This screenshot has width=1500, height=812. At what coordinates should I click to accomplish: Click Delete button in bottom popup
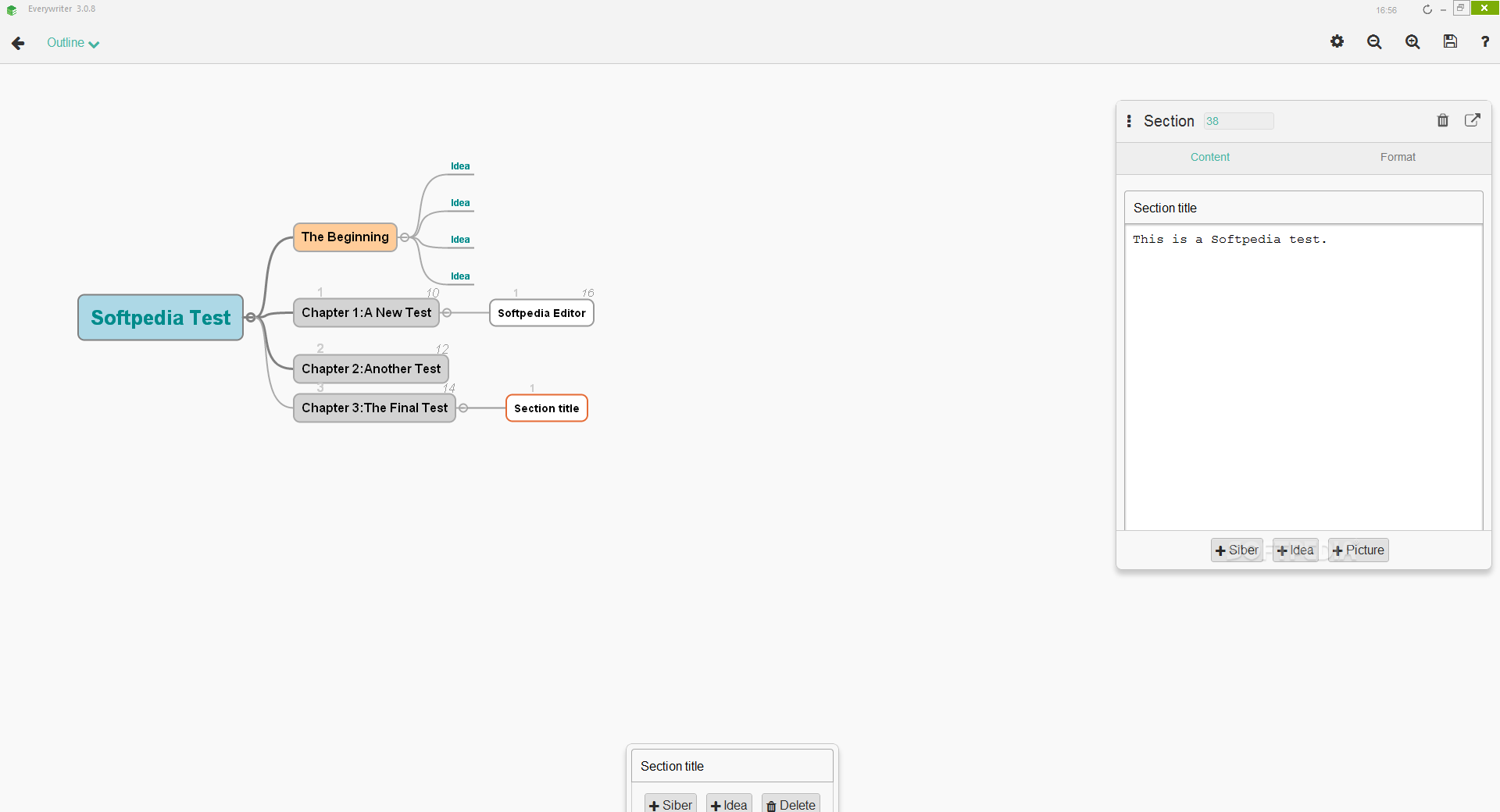coord(791,804)
